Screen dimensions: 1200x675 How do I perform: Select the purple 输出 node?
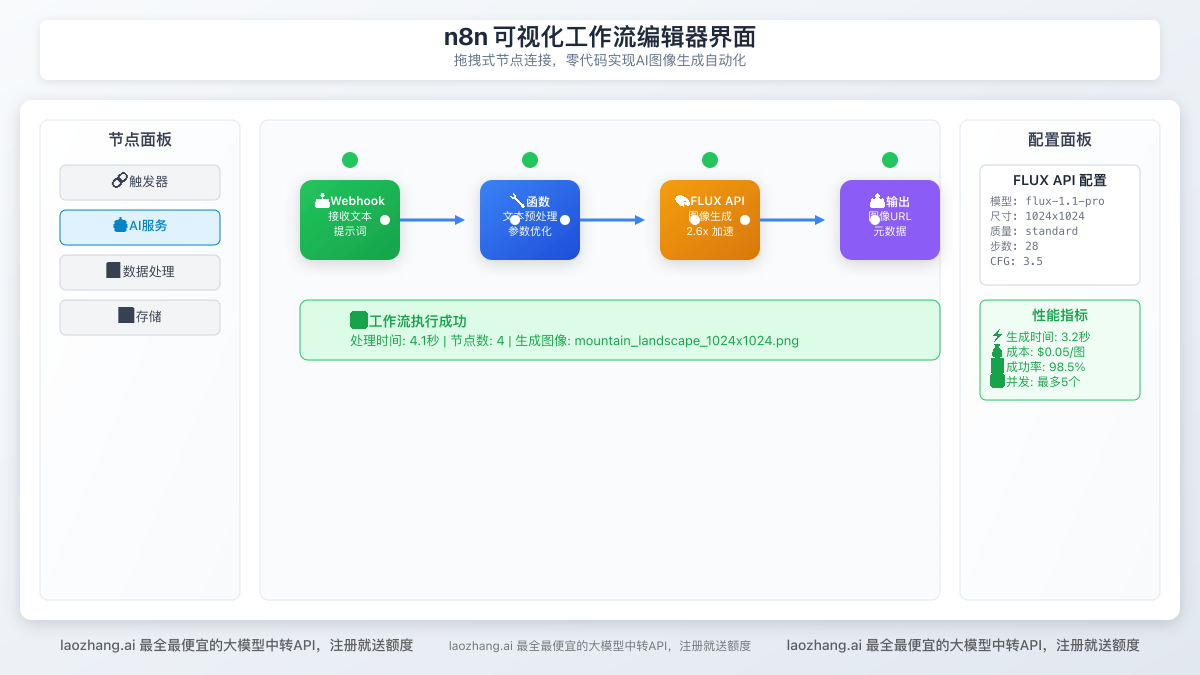pos(890,220)
